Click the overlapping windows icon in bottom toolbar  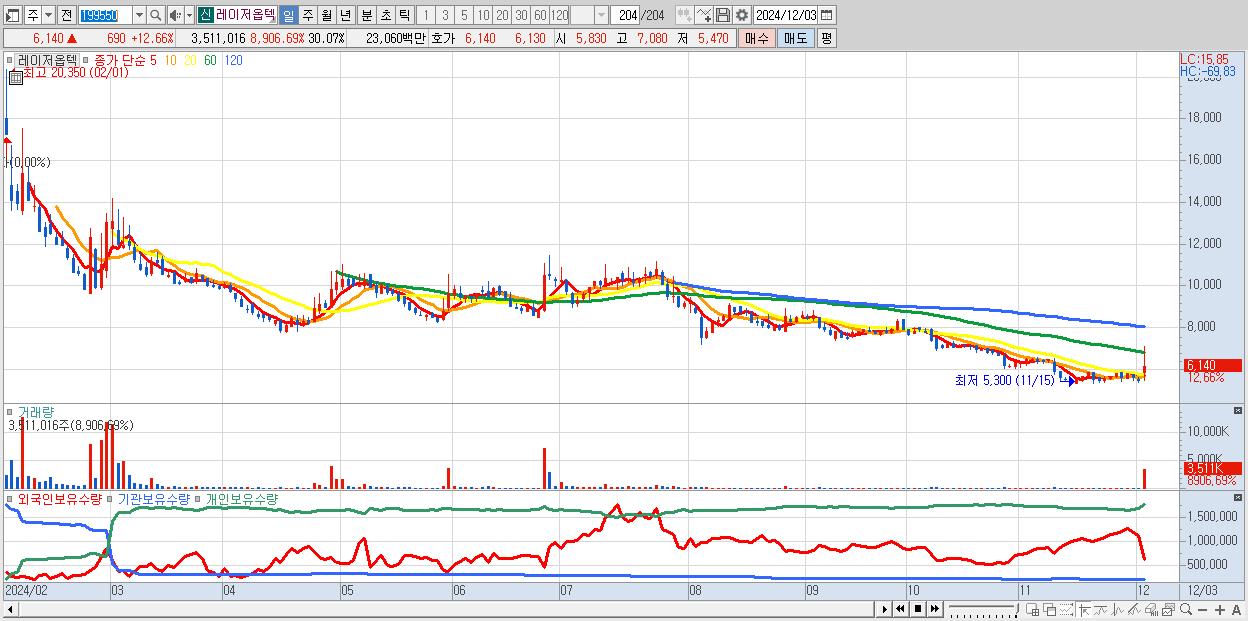[1049, 609]
